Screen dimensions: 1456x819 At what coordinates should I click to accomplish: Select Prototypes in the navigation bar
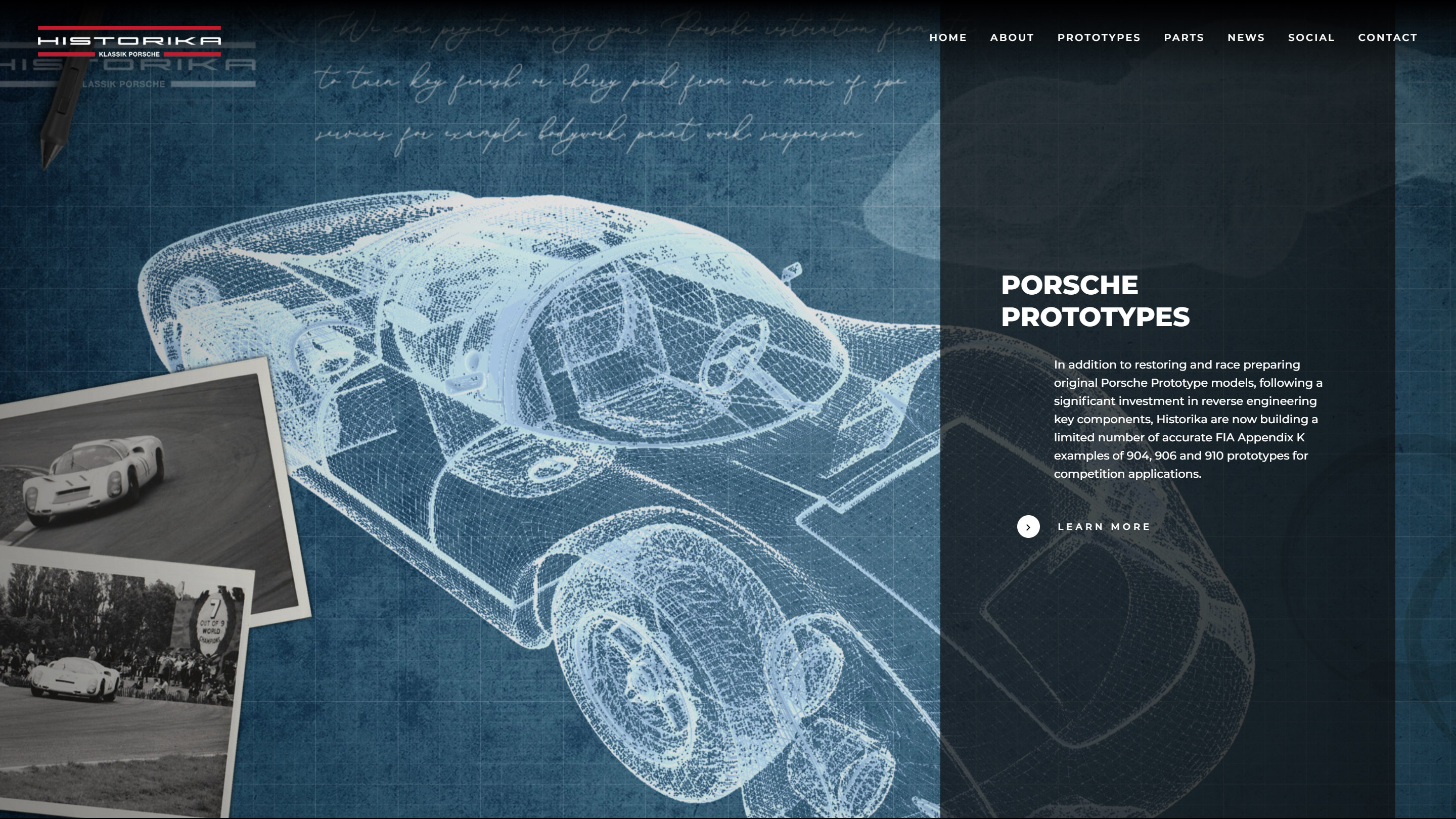1099,37
